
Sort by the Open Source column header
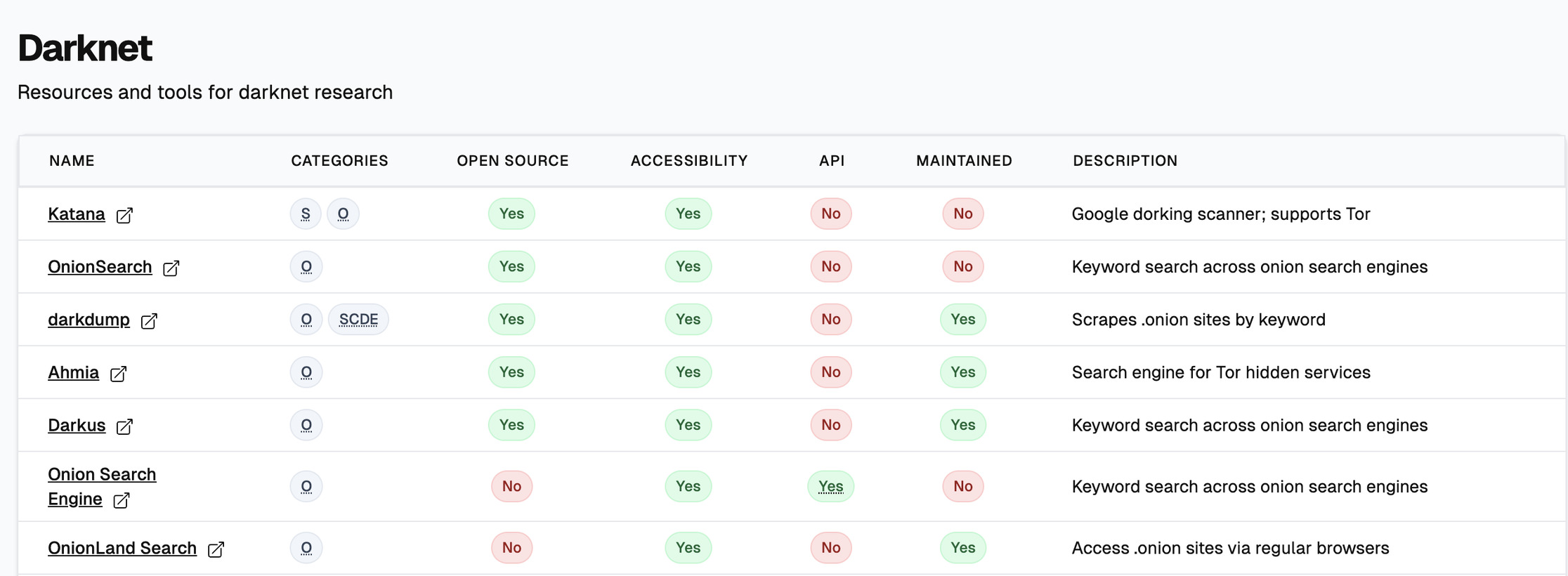point(513,161)
